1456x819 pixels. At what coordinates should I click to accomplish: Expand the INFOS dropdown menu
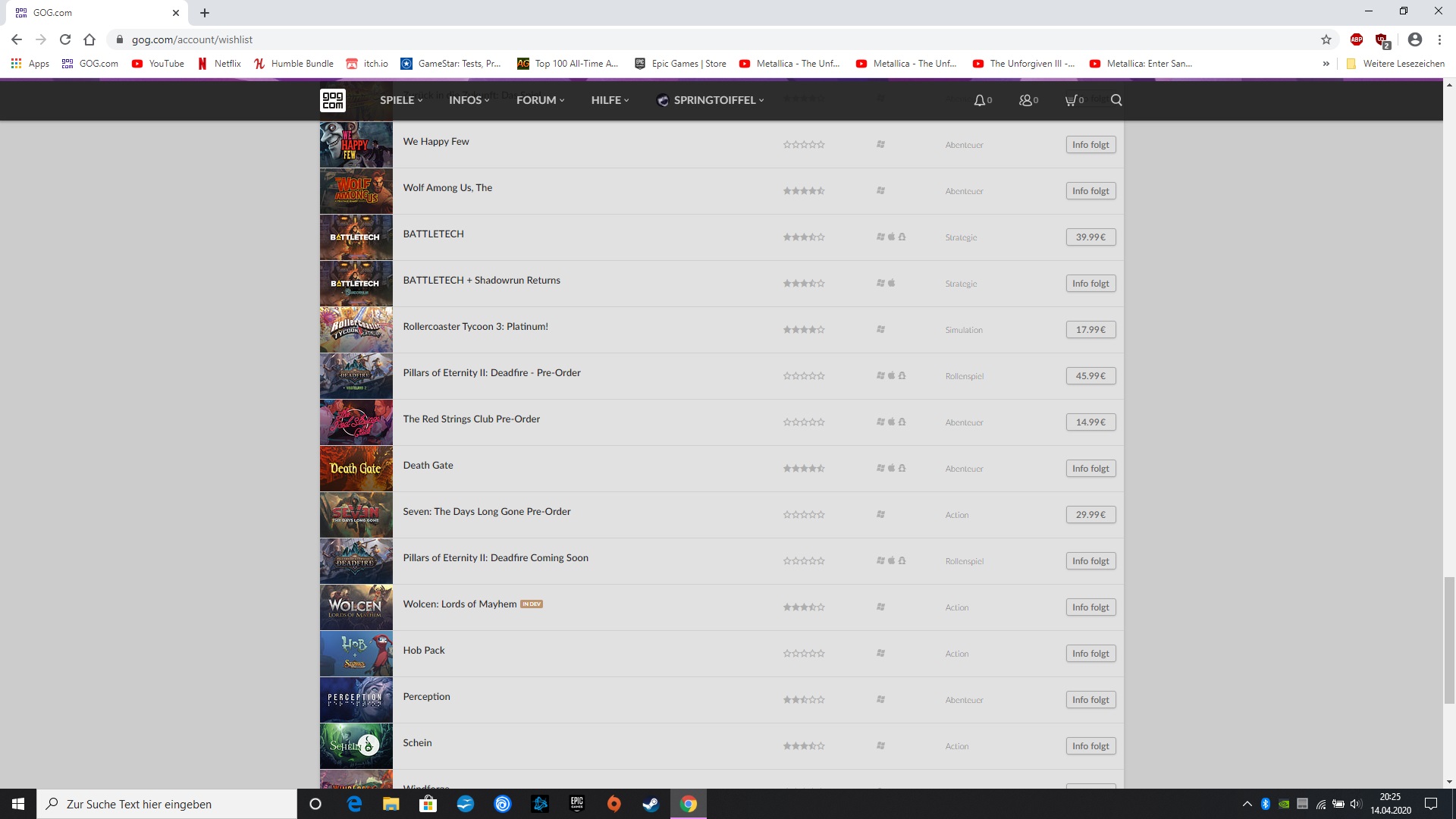[469, 100]
